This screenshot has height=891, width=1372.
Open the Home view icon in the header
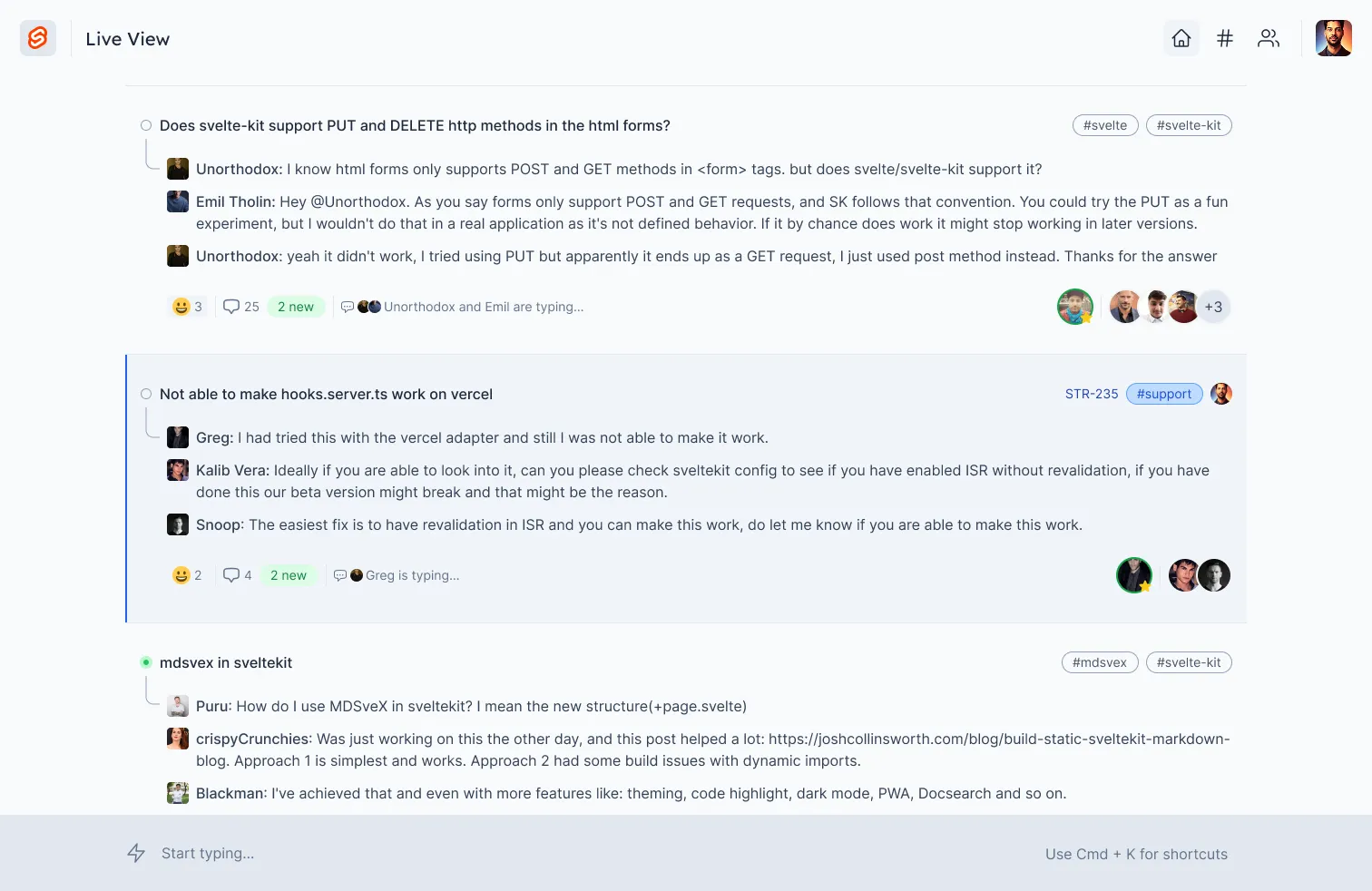click(1181, 38)
